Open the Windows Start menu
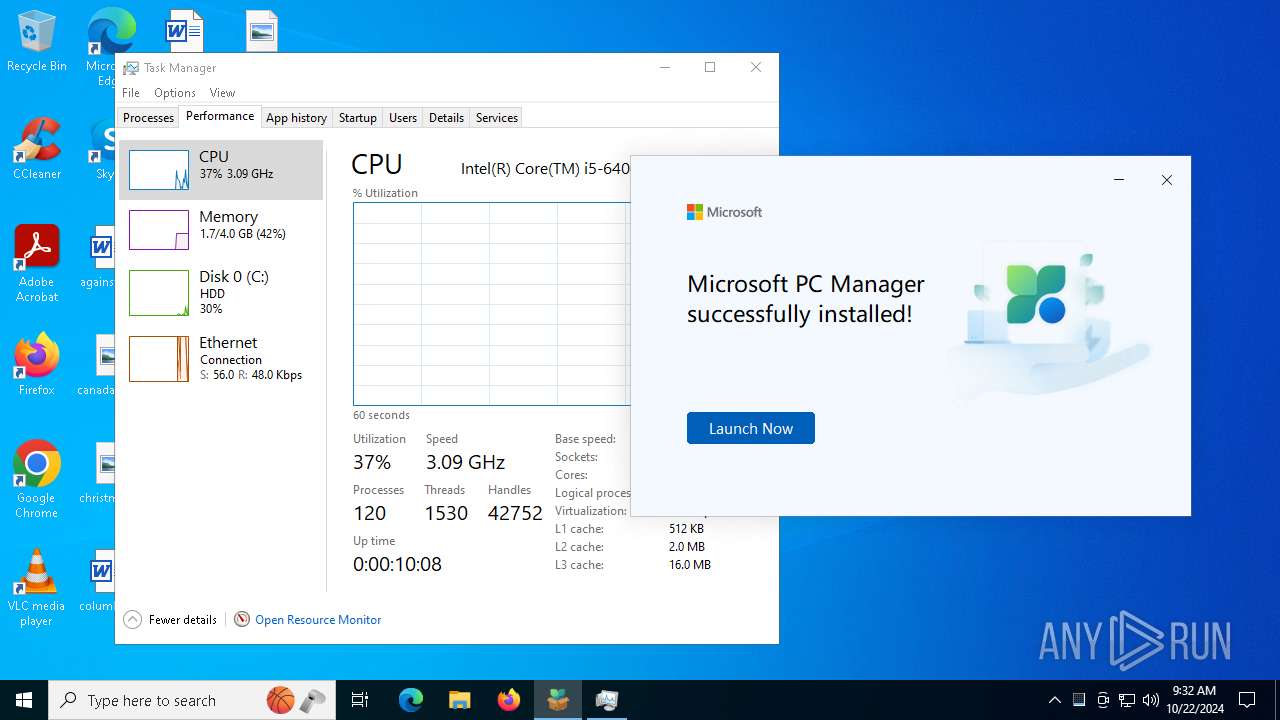Image resolution: width=1280 pixels, height=720 pixels. [x=24, y=700]
